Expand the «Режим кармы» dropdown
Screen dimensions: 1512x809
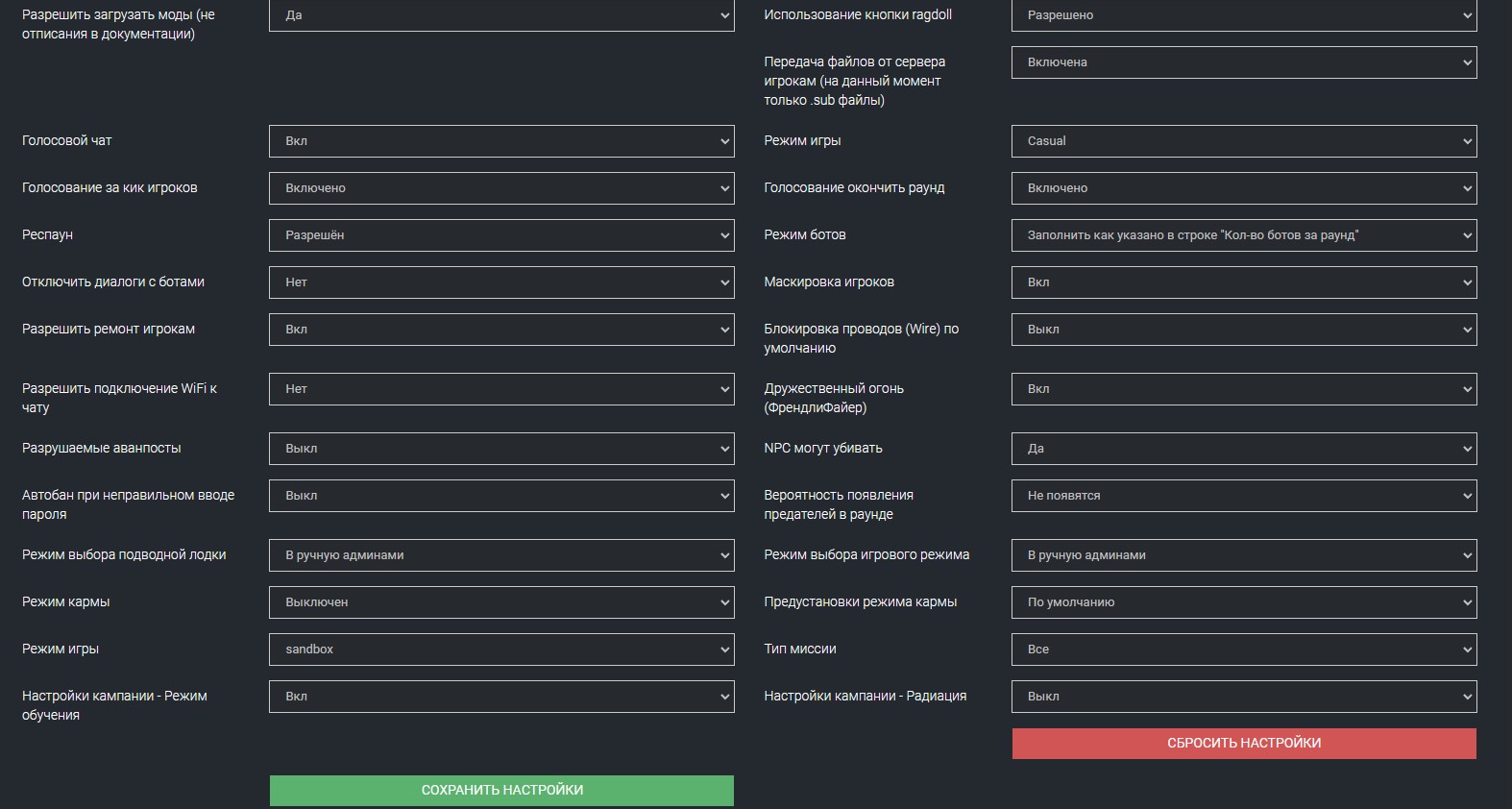[x=501, y=602]
